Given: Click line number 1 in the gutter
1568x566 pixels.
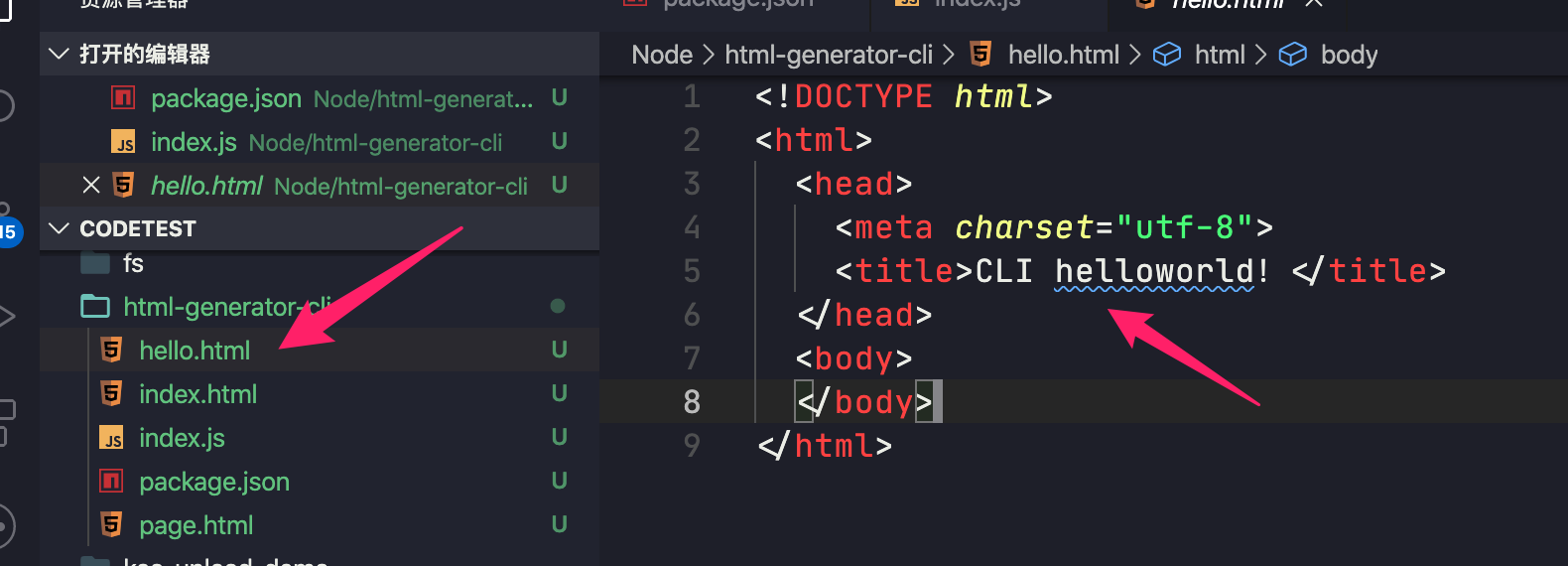Looking at the screenshot, I should click(692, 96).
